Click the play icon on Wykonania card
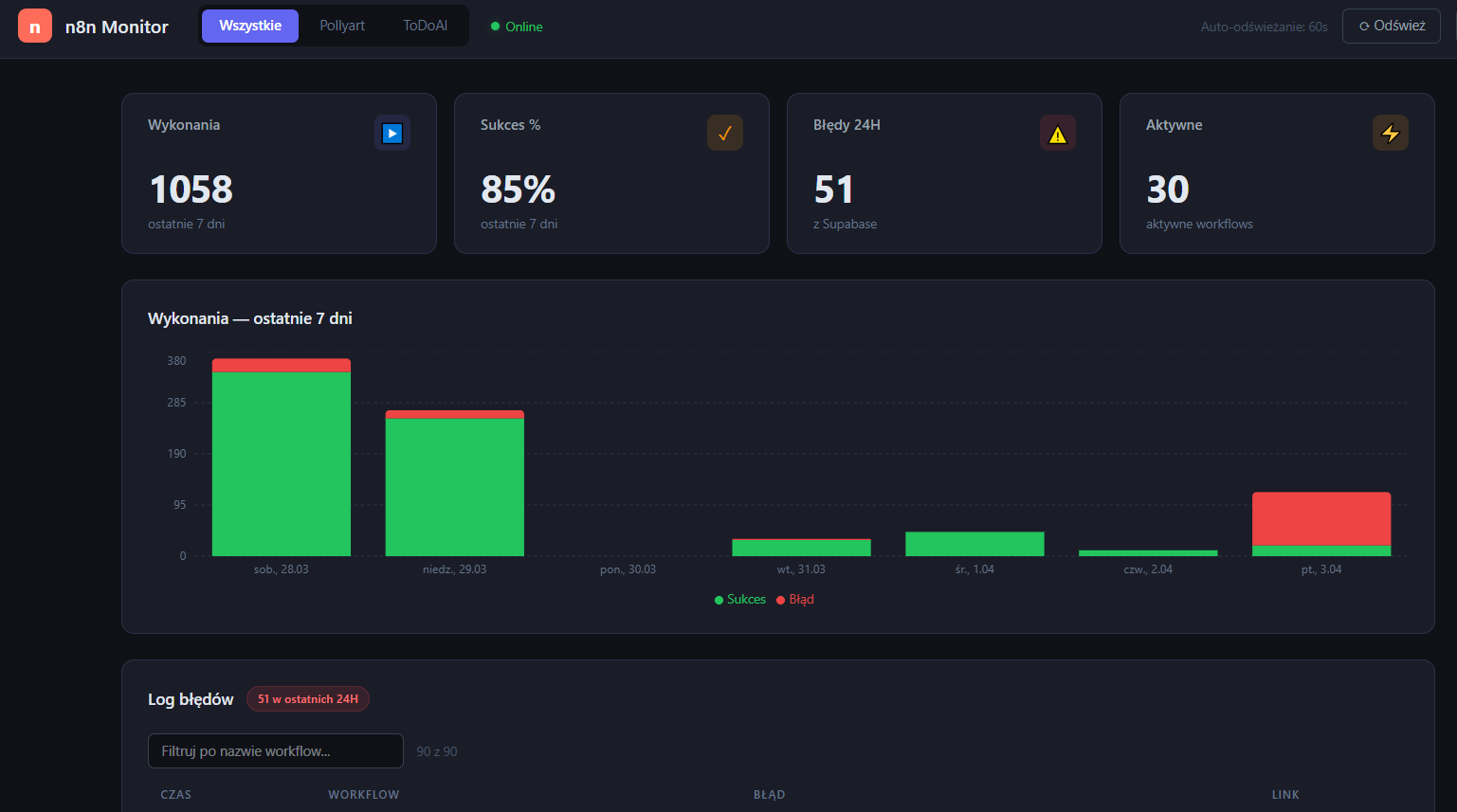 392,134
